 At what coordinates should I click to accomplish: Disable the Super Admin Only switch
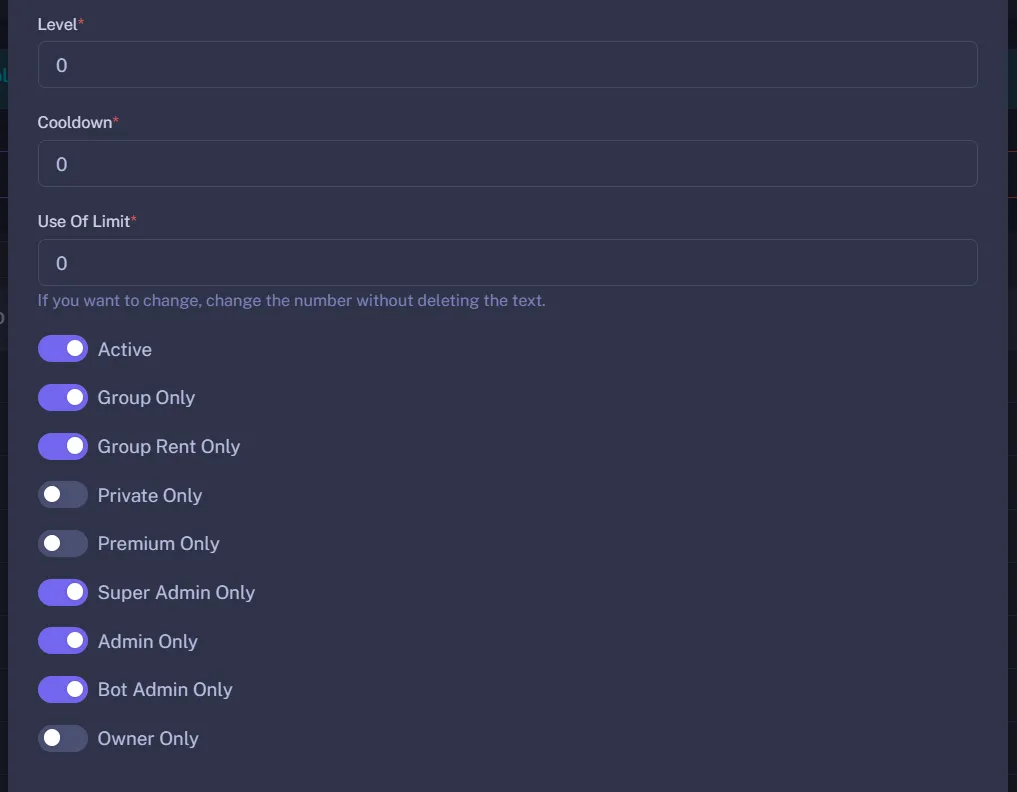(62, 592)
